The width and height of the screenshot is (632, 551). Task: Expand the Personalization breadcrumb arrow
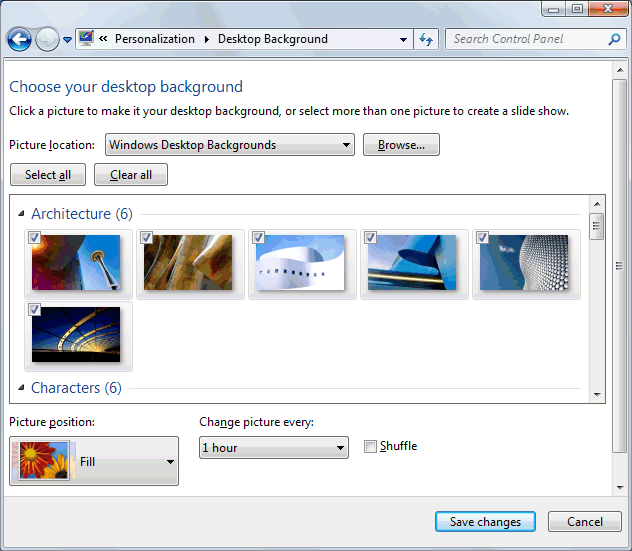[x=206, y=40]
